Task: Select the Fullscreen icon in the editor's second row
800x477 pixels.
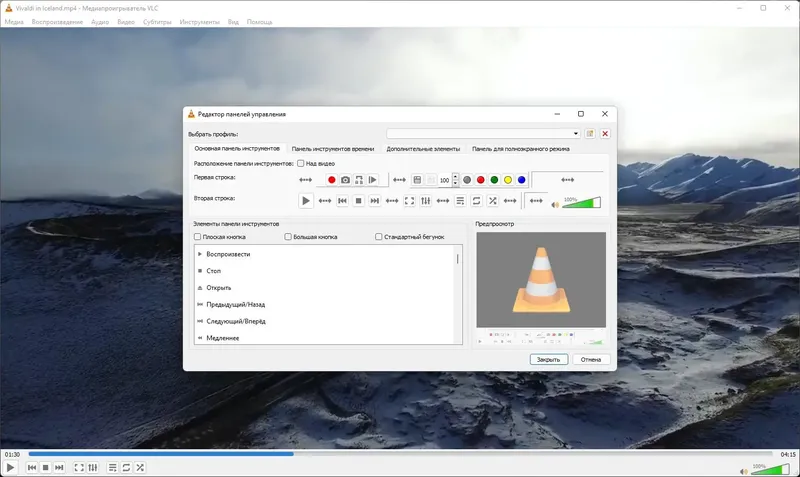Action: click(409, 200)
